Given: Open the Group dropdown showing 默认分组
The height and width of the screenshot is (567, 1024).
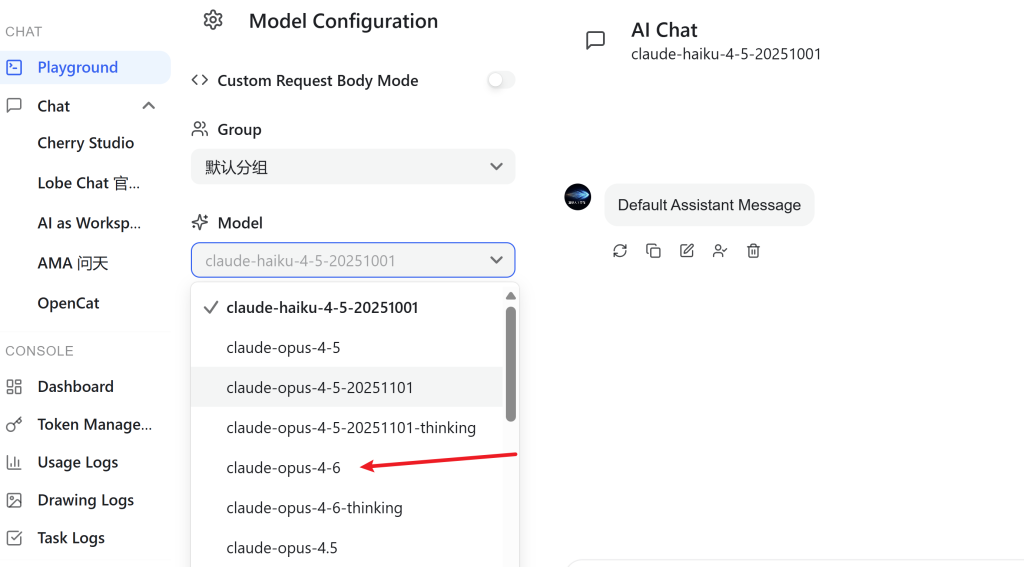Looking at the screenshot, I should [353, 167].
